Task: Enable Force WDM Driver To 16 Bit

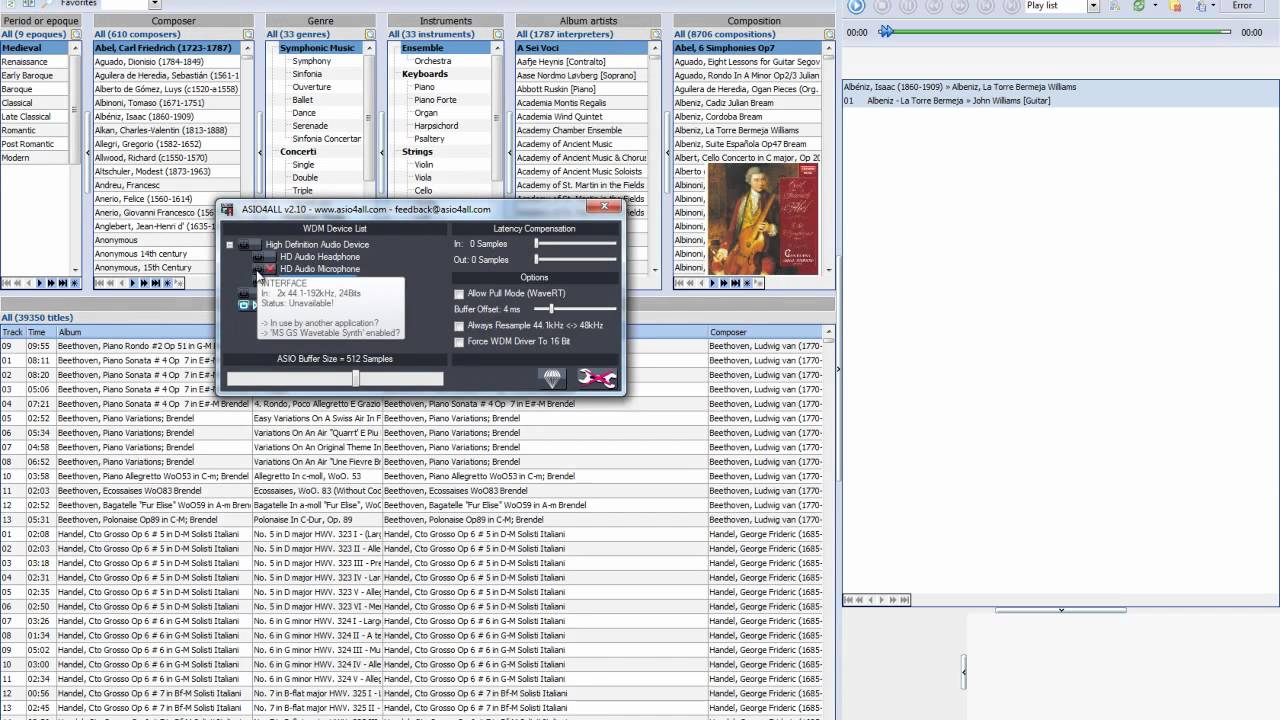Action: (459, 342)
